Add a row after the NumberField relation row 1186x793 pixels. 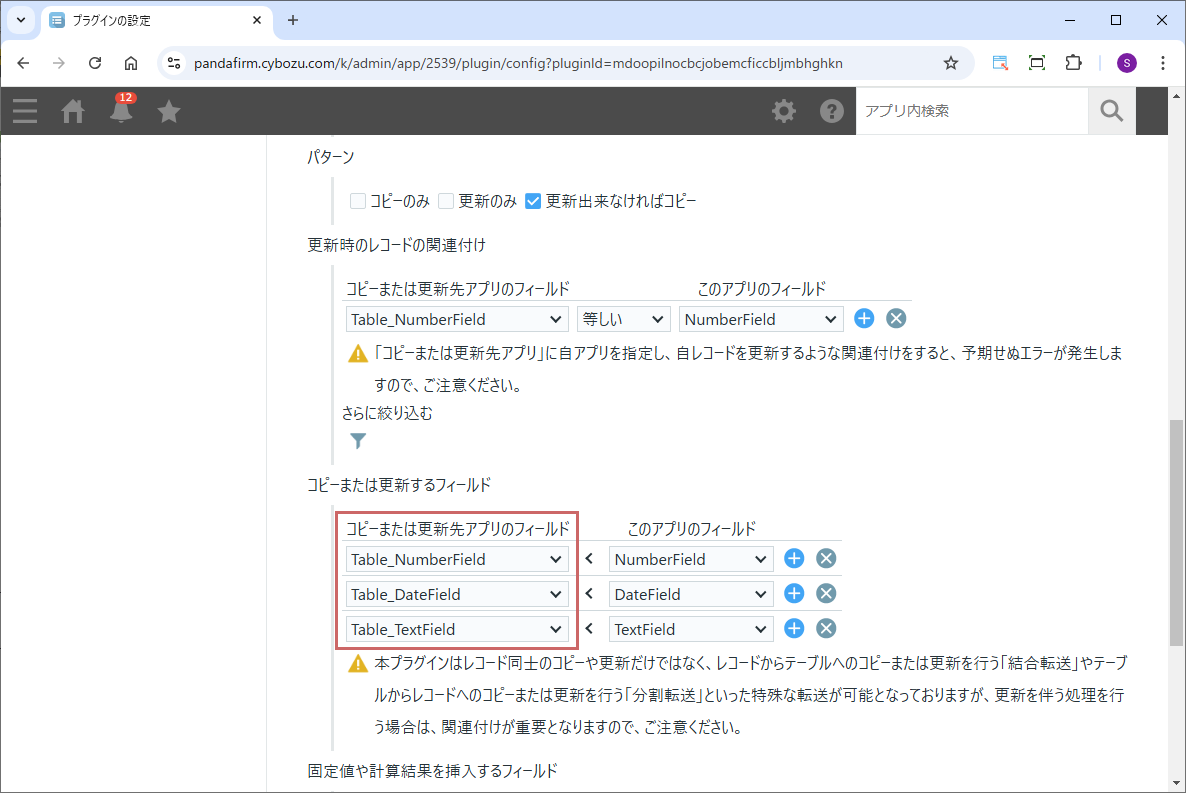pyautogui.click(x=864, y=319)
